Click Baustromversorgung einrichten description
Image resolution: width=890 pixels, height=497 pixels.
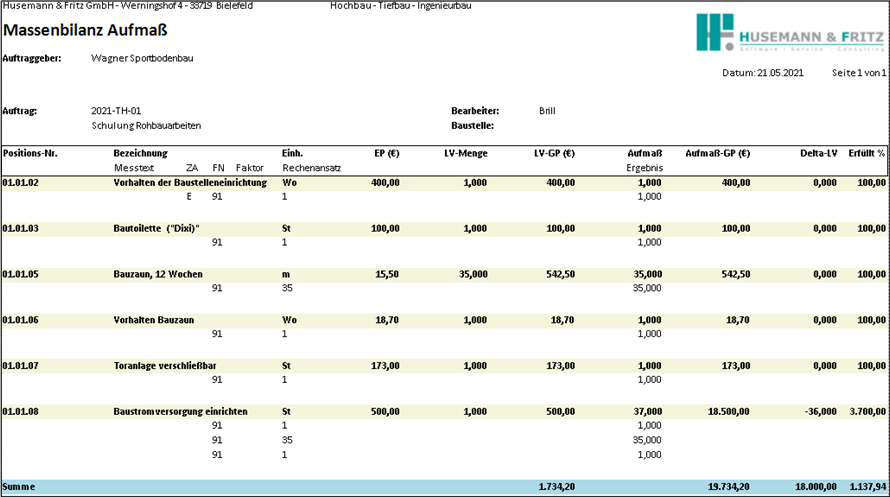click(180, 411)
